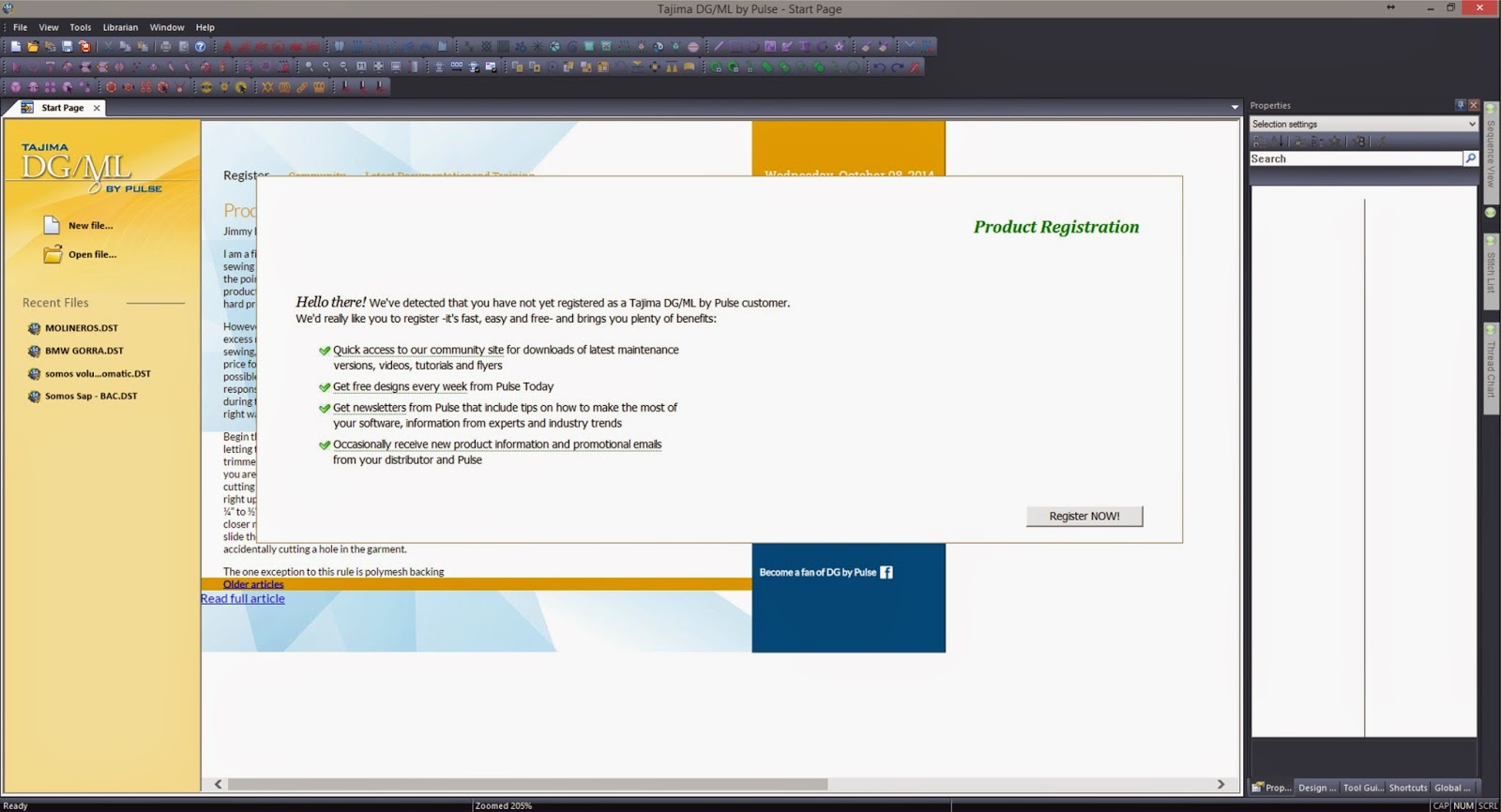
Task: Click the Zoom in magnifier icon
Action: (x=326, y=67)
